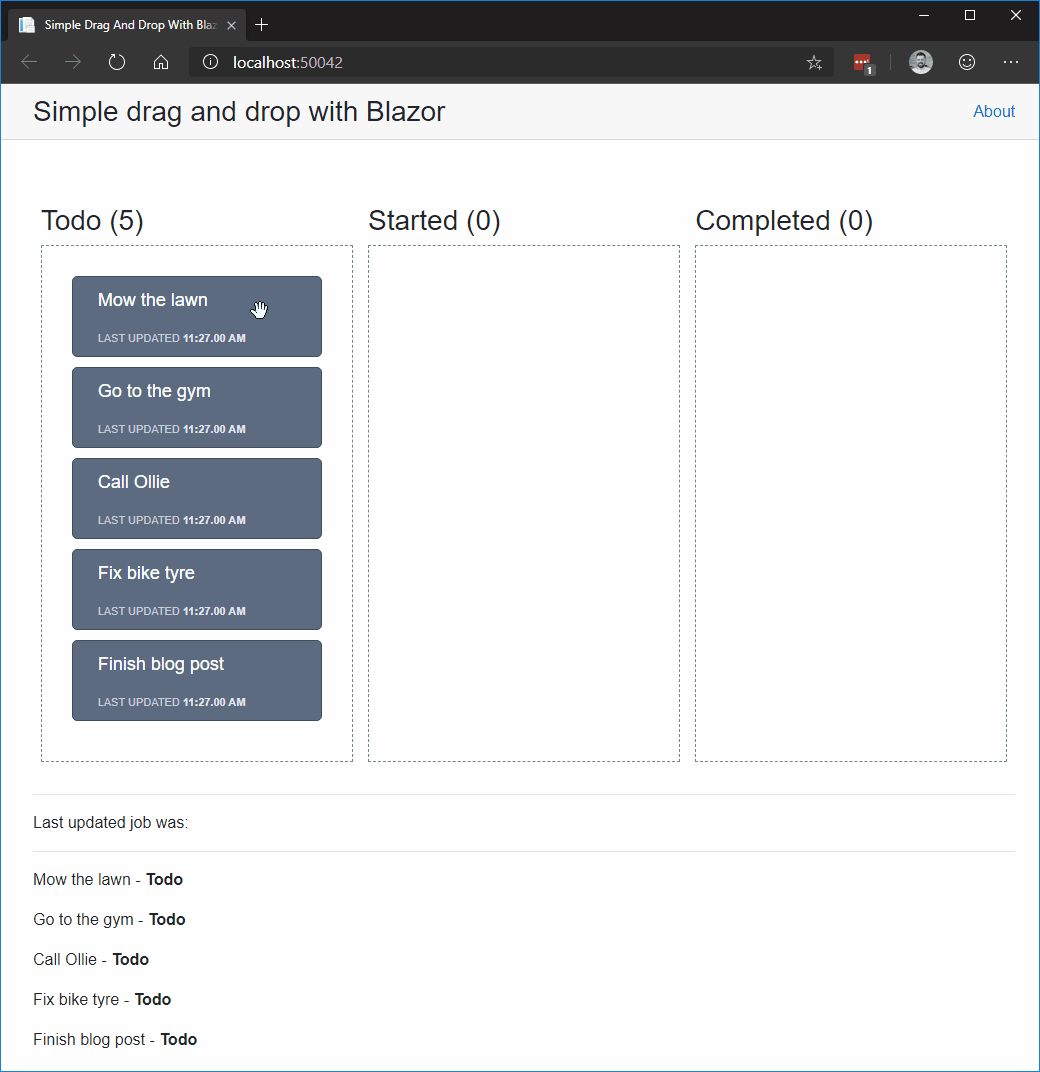Open the browser settings ellipsis menu
The width and height of the screenshot is (1040, 1072).
coord(1011,61)
